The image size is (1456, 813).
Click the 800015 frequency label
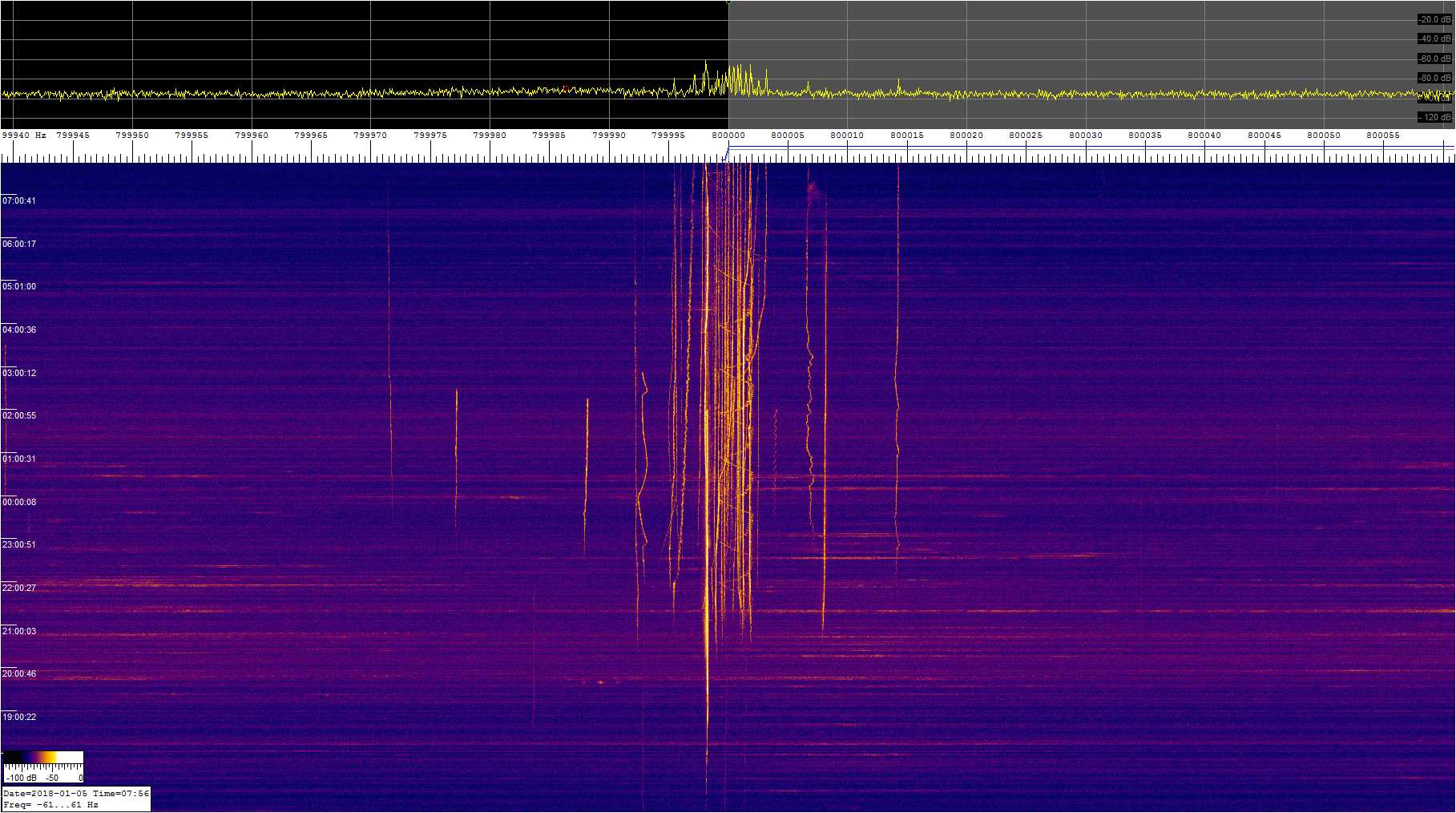[907, 135]
